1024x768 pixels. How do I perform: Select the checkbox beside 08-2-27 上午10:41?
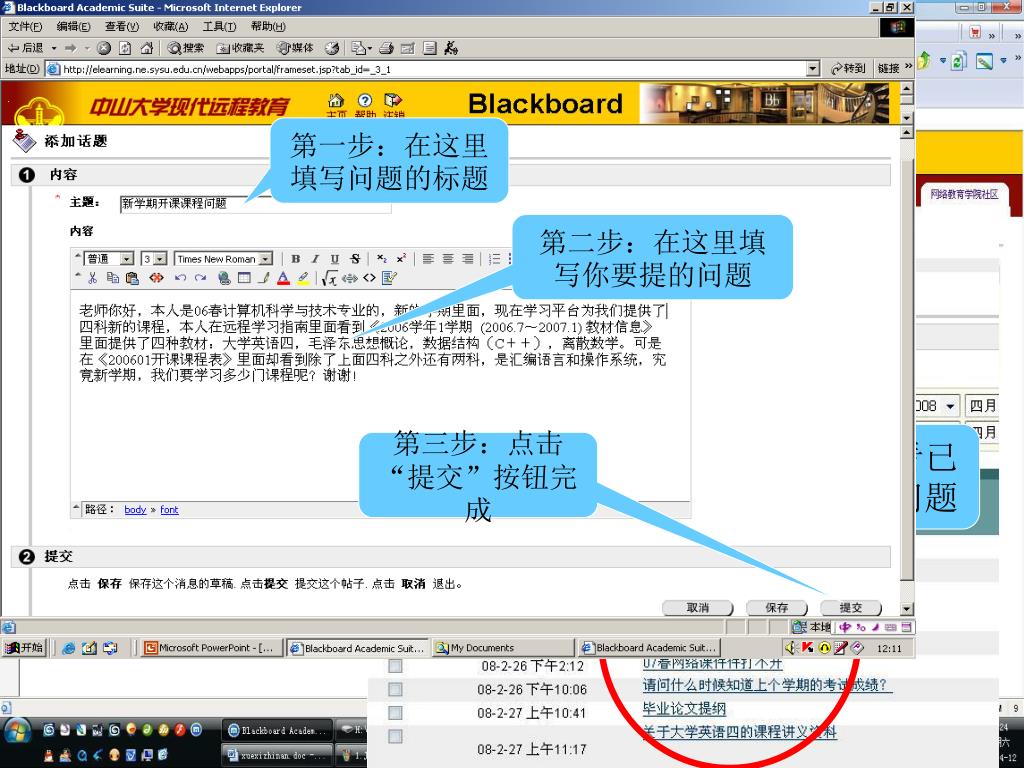click(x=395, y=713)
